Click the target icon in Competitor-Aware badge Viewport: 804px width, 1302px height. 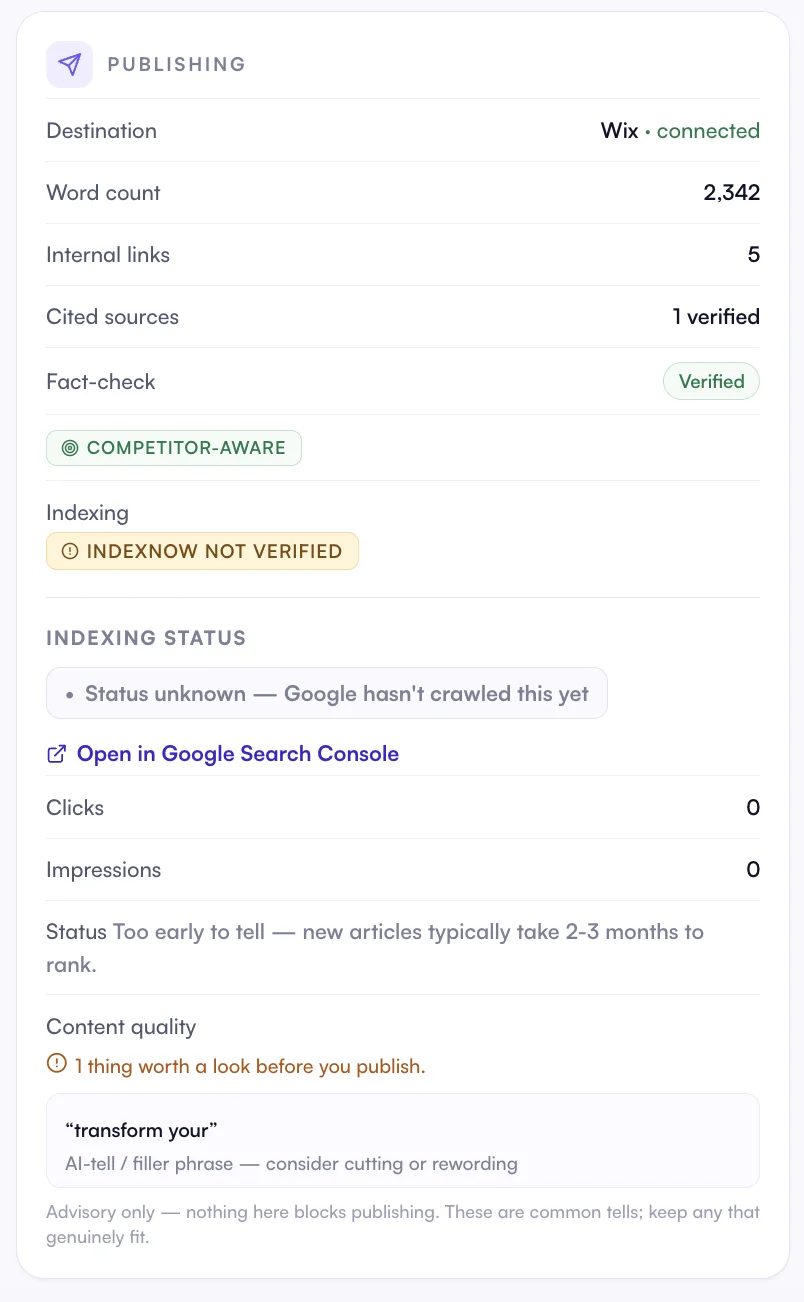click(x=69, y=448)
